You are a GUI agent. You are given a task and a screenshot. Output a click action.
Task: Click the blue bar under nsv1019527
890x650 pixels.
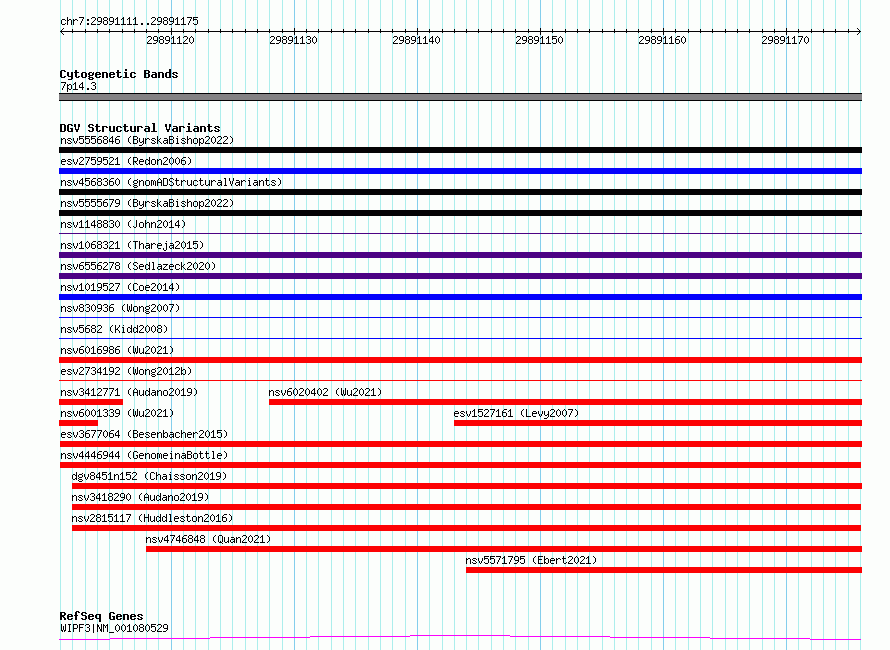coord(460,297)
